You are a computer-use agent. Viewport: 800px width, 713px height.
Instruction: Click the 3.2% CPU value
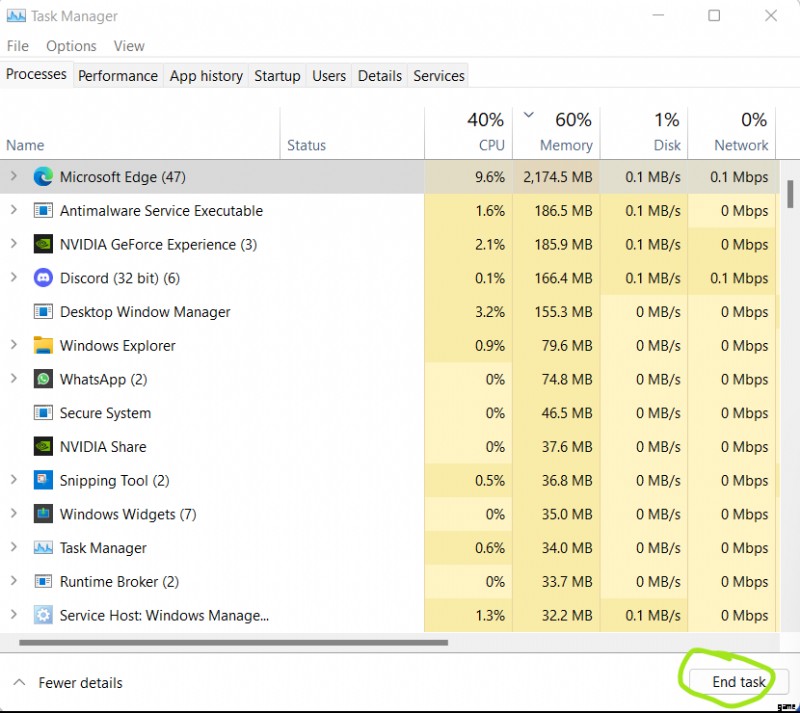(490, 311)
